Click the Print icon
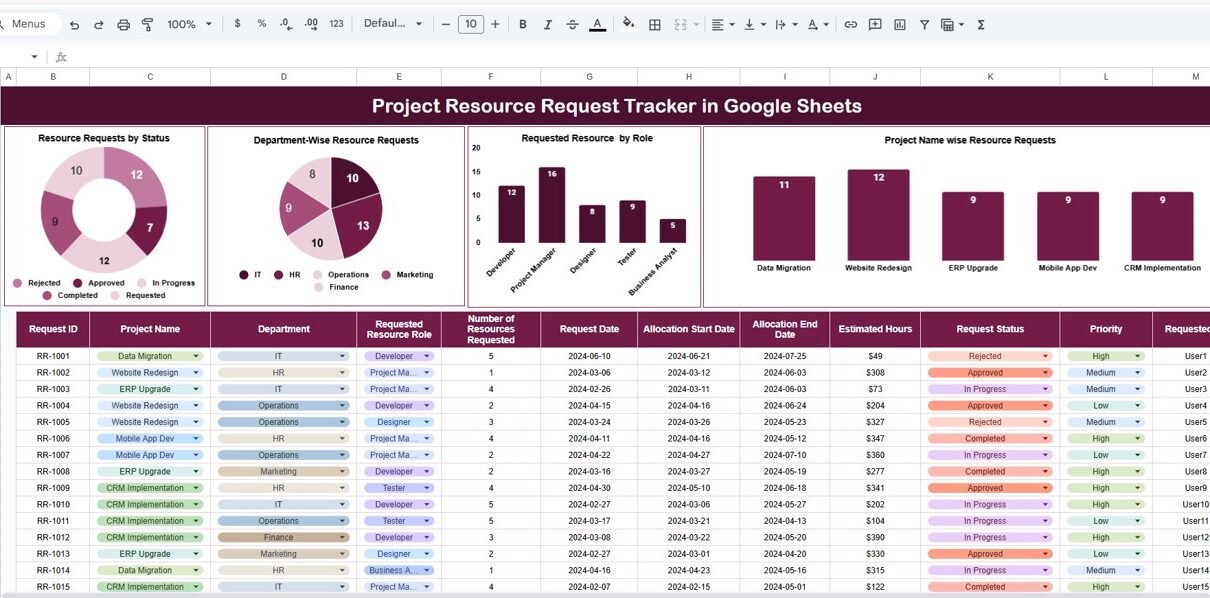The image size is (1210, 598). pos(123,24)
